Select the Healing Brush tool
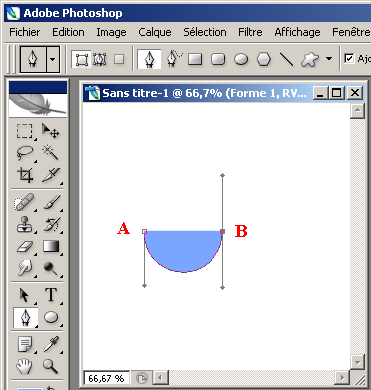 pos(25,203)
